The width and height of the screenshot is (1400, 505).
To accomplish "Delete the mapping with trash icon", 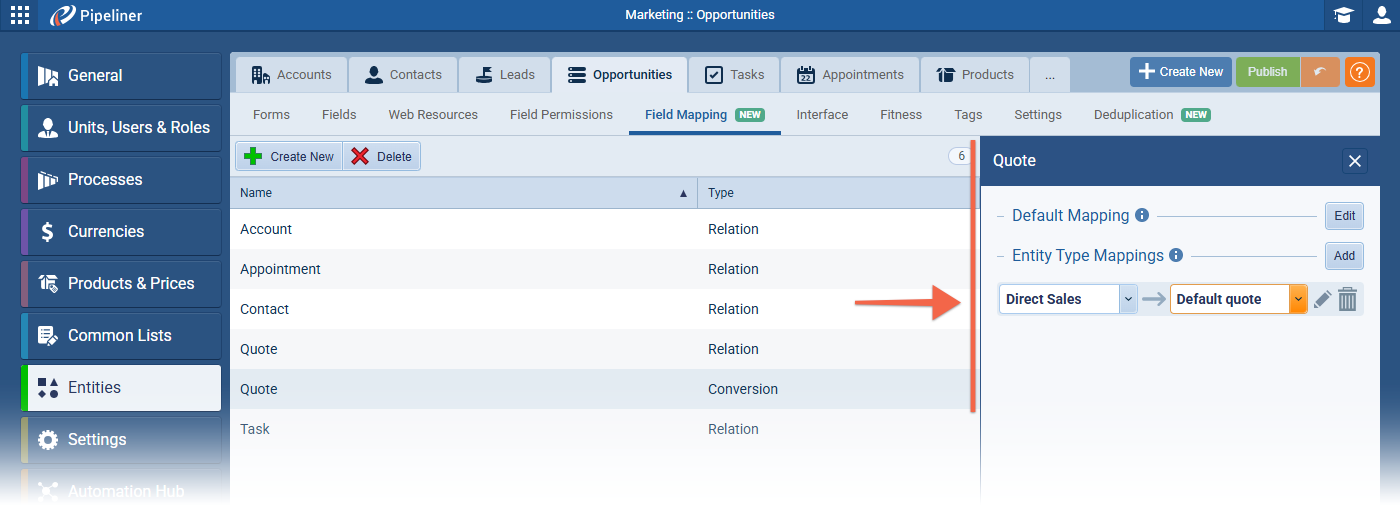I will [1347, 299].
